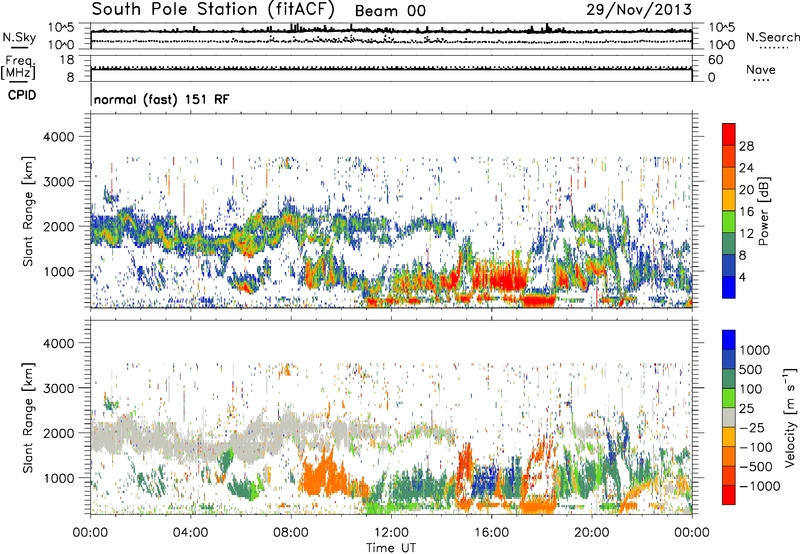This screenshot has width=800, height=554.
Task: Click "Slant Range [km]" label of velocity panel
Action: [28, 418]
